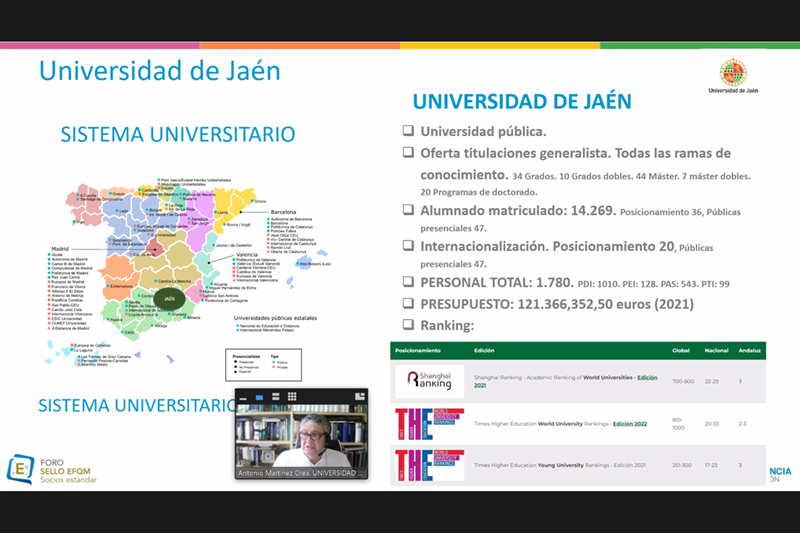800x533 pixels.
Task: Select single active speaker view icon
Action: [258, 397]
